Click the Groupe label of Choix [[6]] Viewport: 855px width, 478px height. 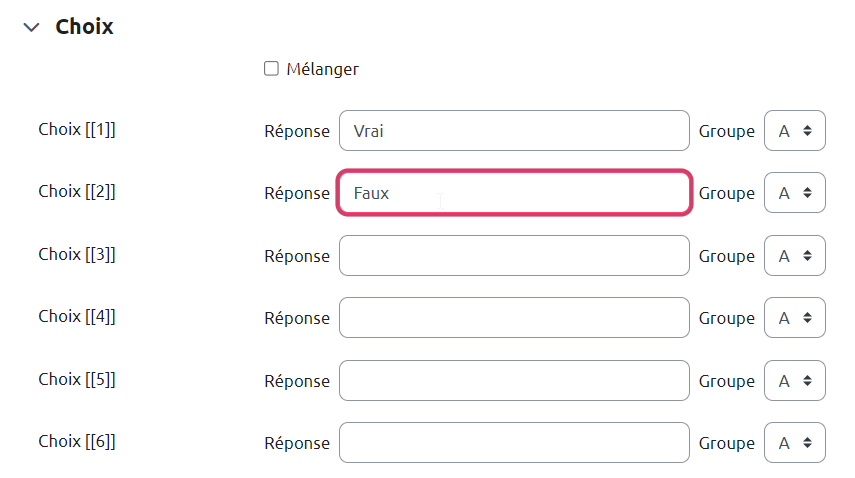point(726,443)
